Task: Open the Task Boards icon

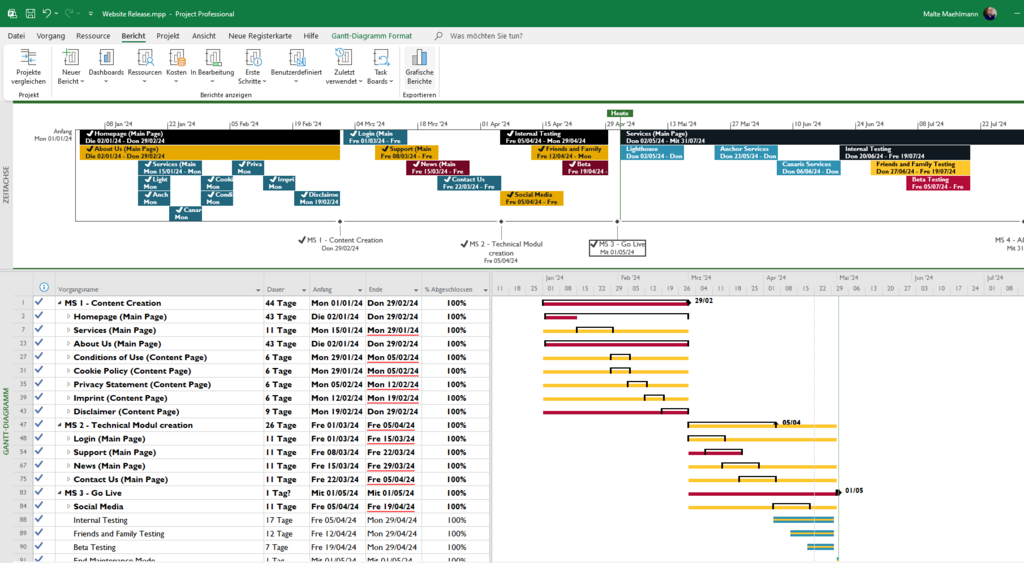Action: tap(381, 66)
